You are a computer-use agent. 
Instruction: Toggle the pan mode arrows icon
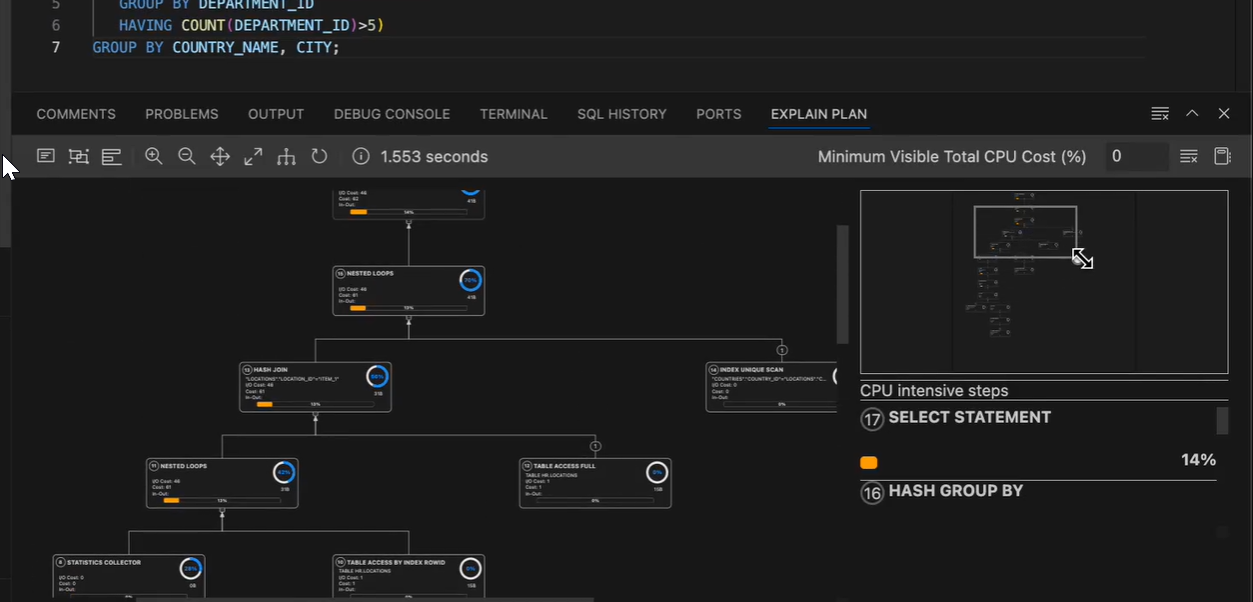coord(220,156)
